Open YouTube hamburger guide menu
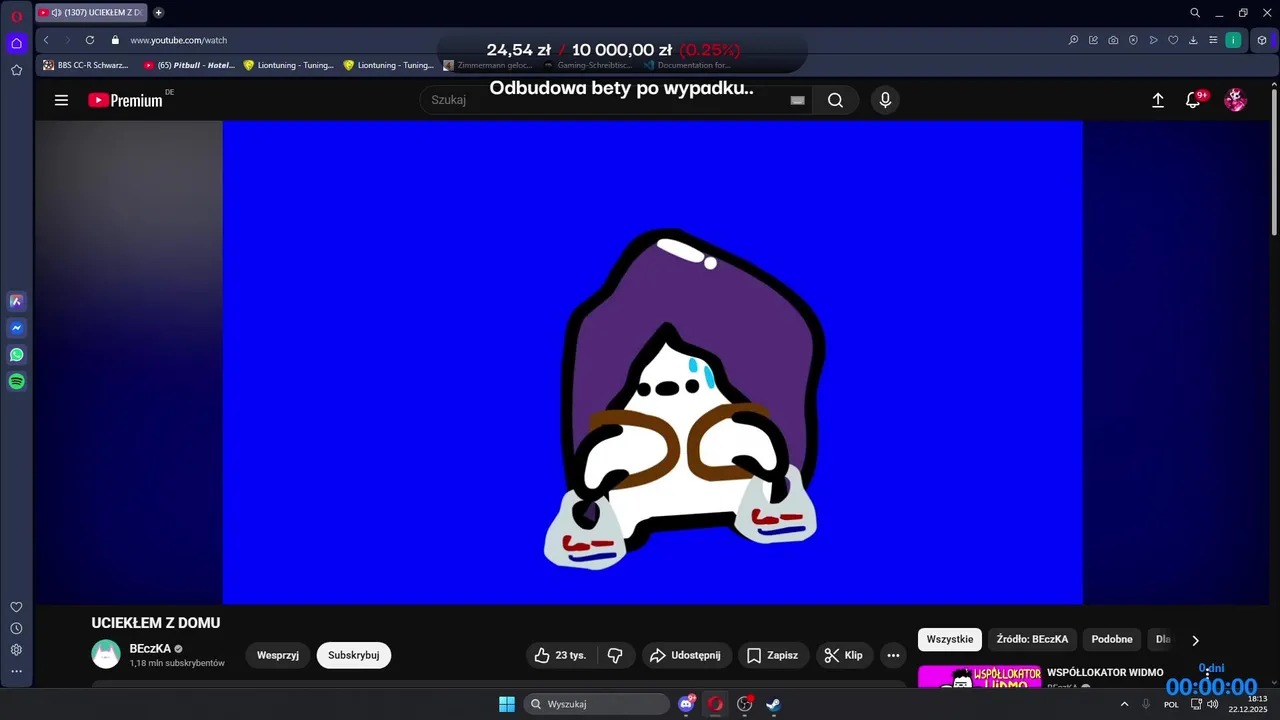 point(61,100)
